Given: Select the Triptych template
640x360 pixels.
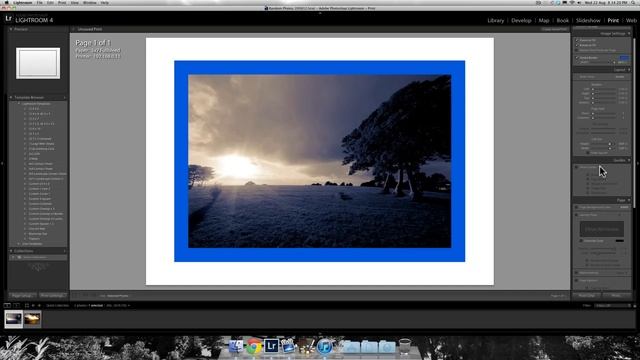Looking at the screenshot, I should 34,239.
